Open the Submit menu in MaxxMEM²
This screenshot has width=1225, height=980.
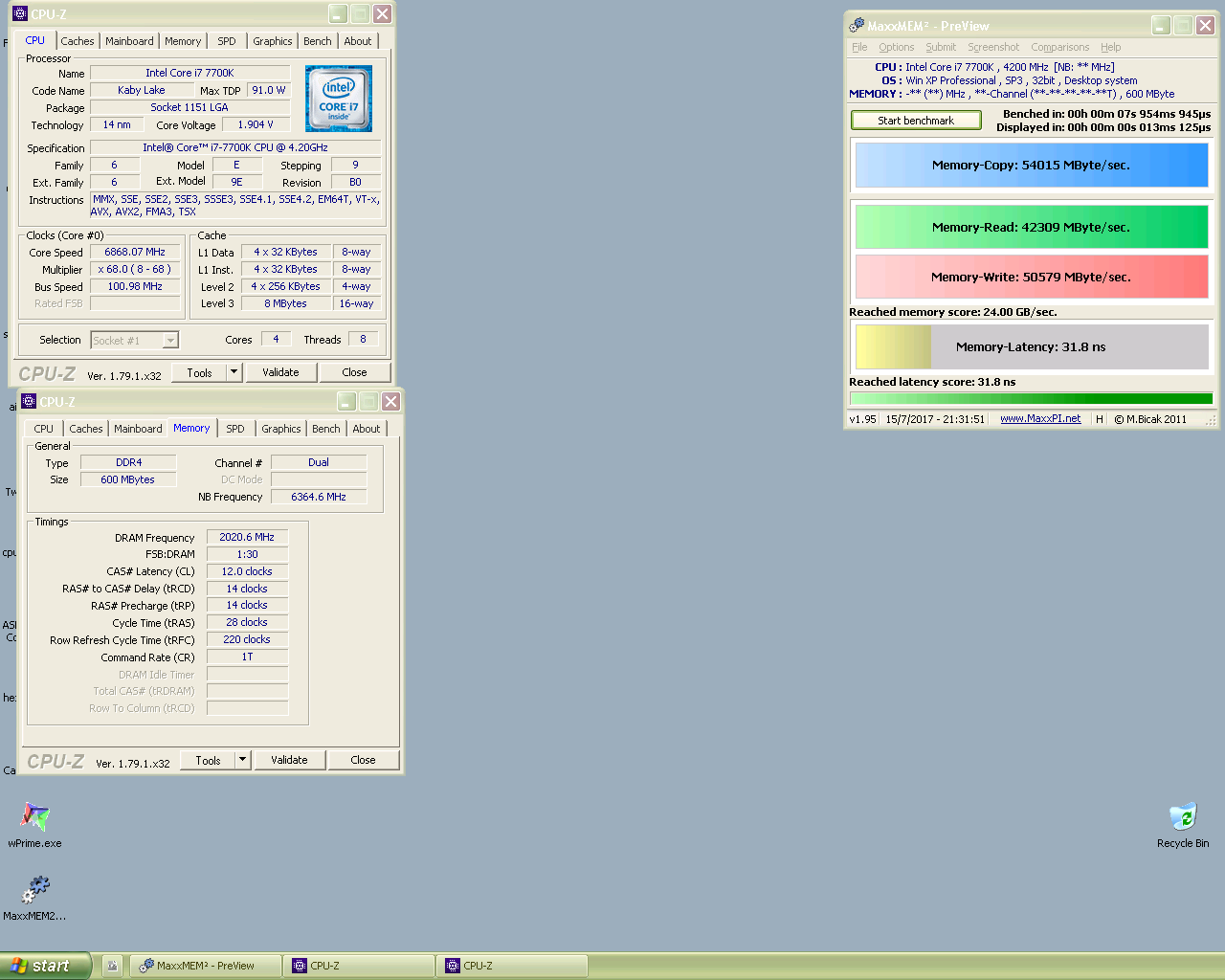point(941,47)
